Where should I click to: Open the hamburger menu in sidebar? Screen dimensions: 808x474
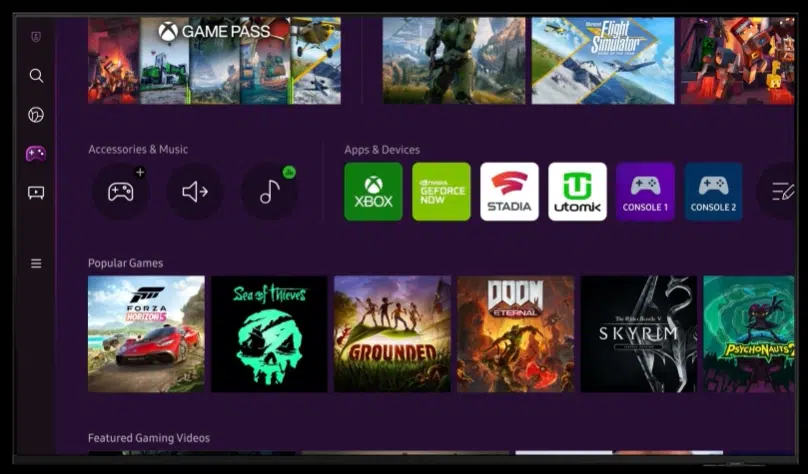coord(36,264)
